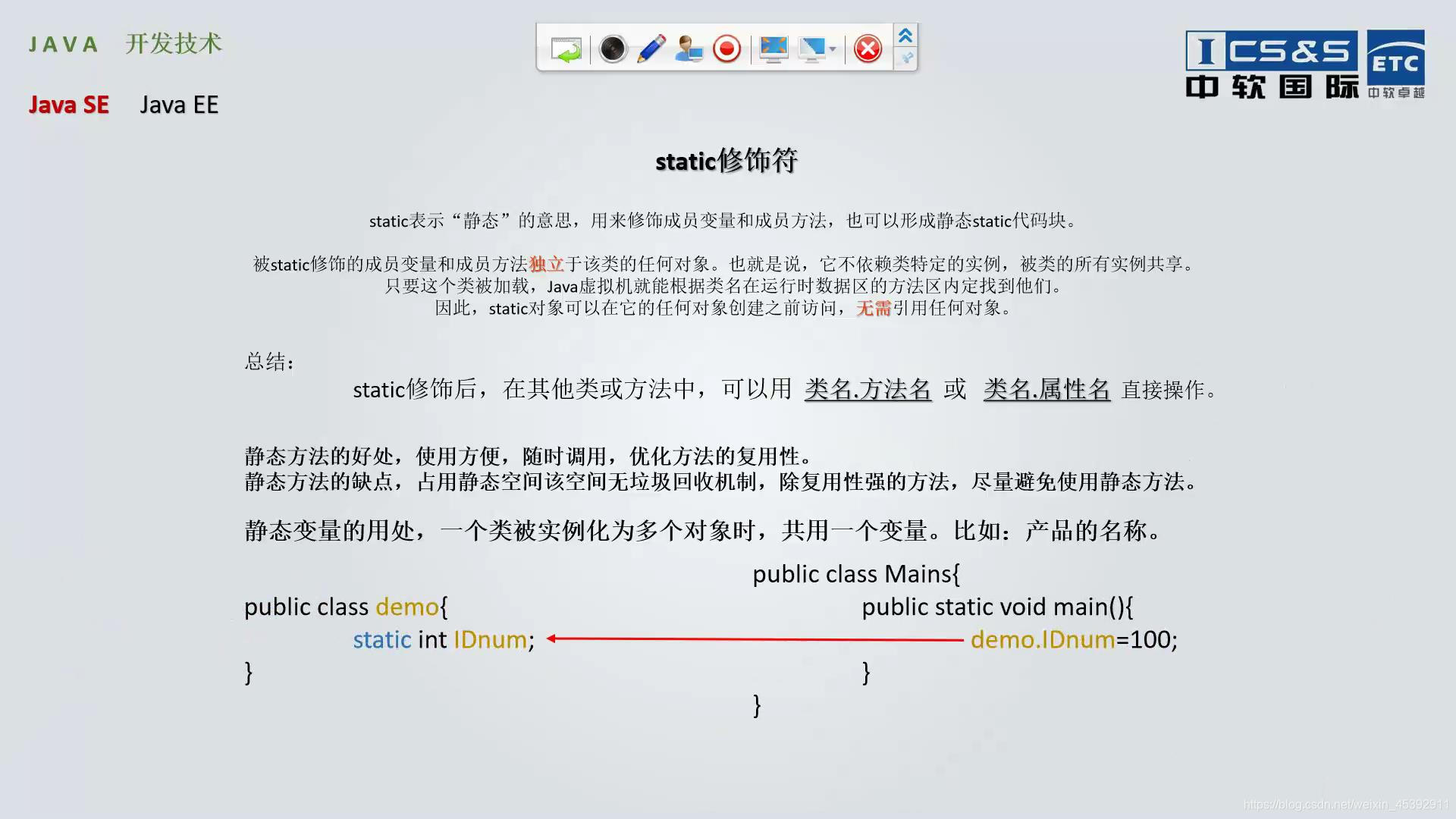Select the blue pencil annotation tool
1456x819 pixels.
click(651, 49)
